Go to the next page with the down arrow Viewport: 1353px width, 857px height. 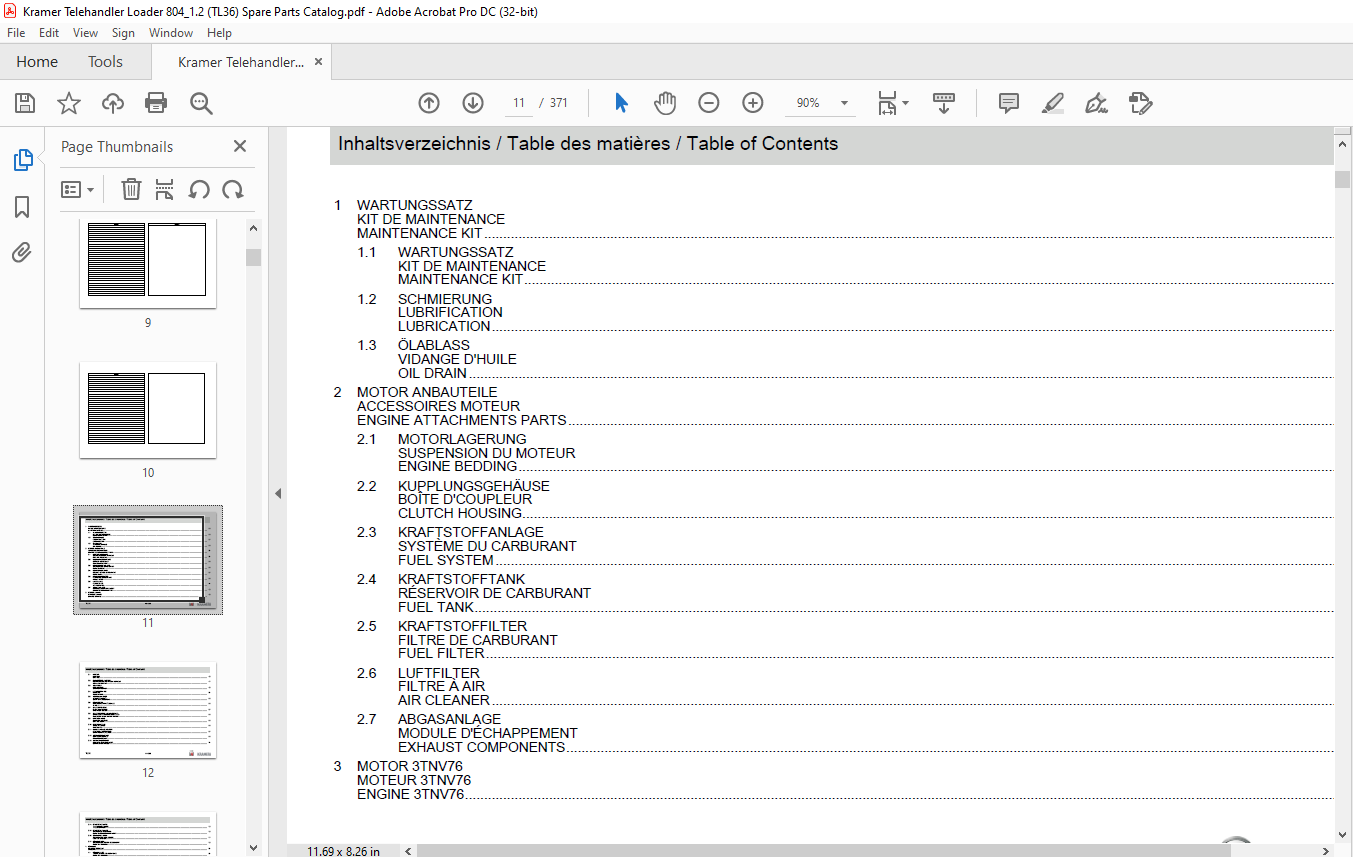click(473, 103)
